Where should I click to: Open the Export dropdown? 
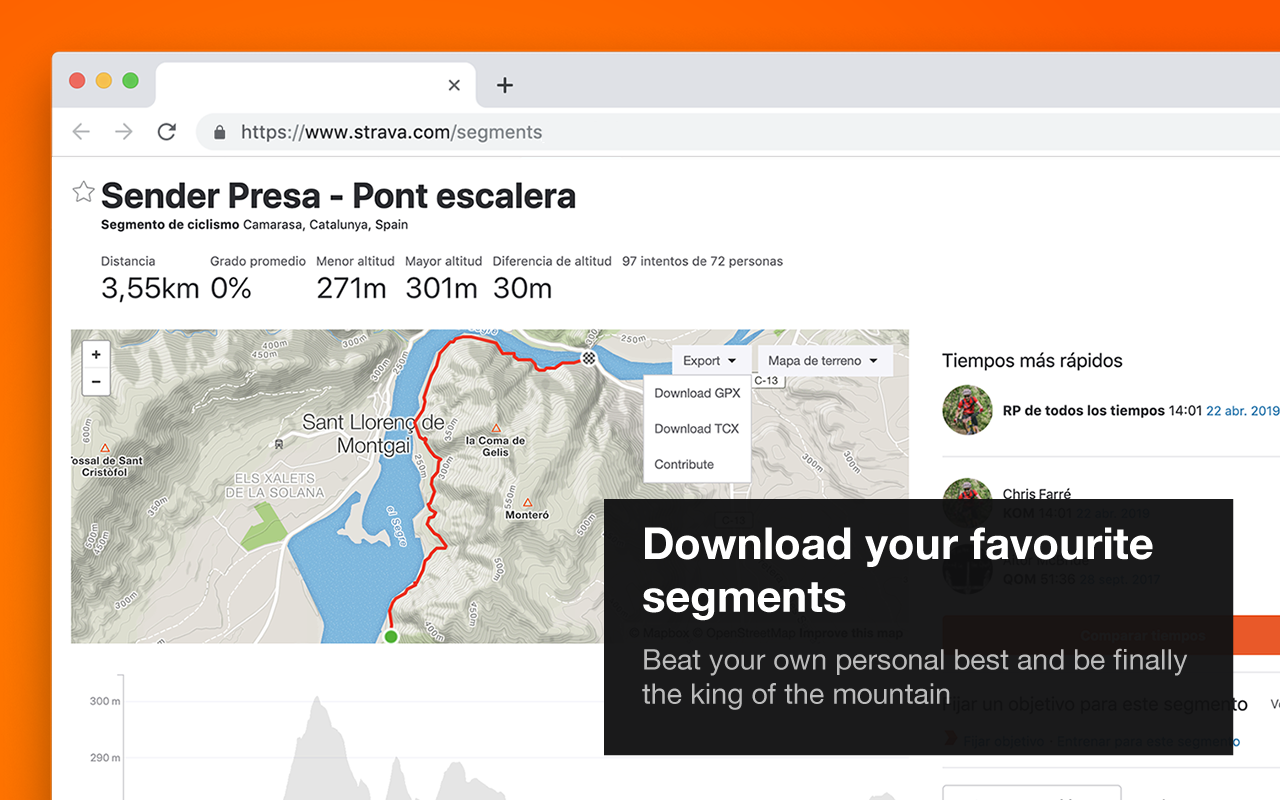coord(710,361)
